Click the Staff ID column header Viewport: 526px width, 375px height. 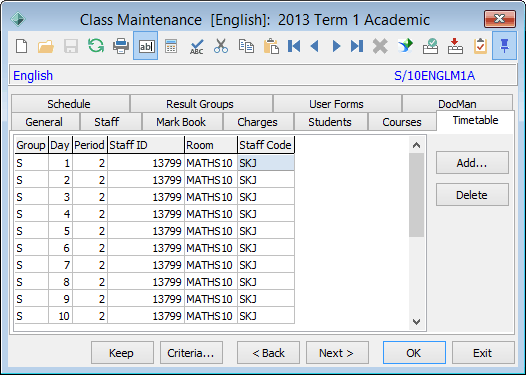(146, 145)
